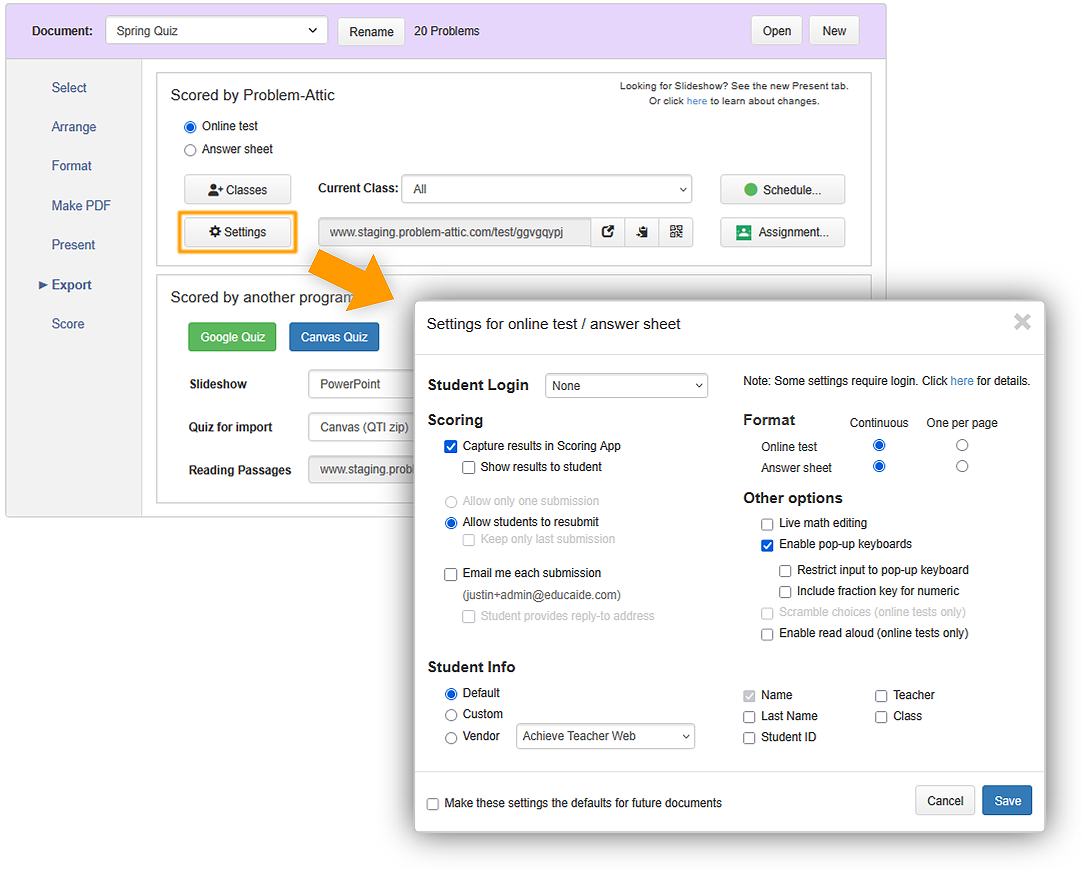Click the copy test link icon
Viewport: 1084px width, 871px height.
(642, 232)
